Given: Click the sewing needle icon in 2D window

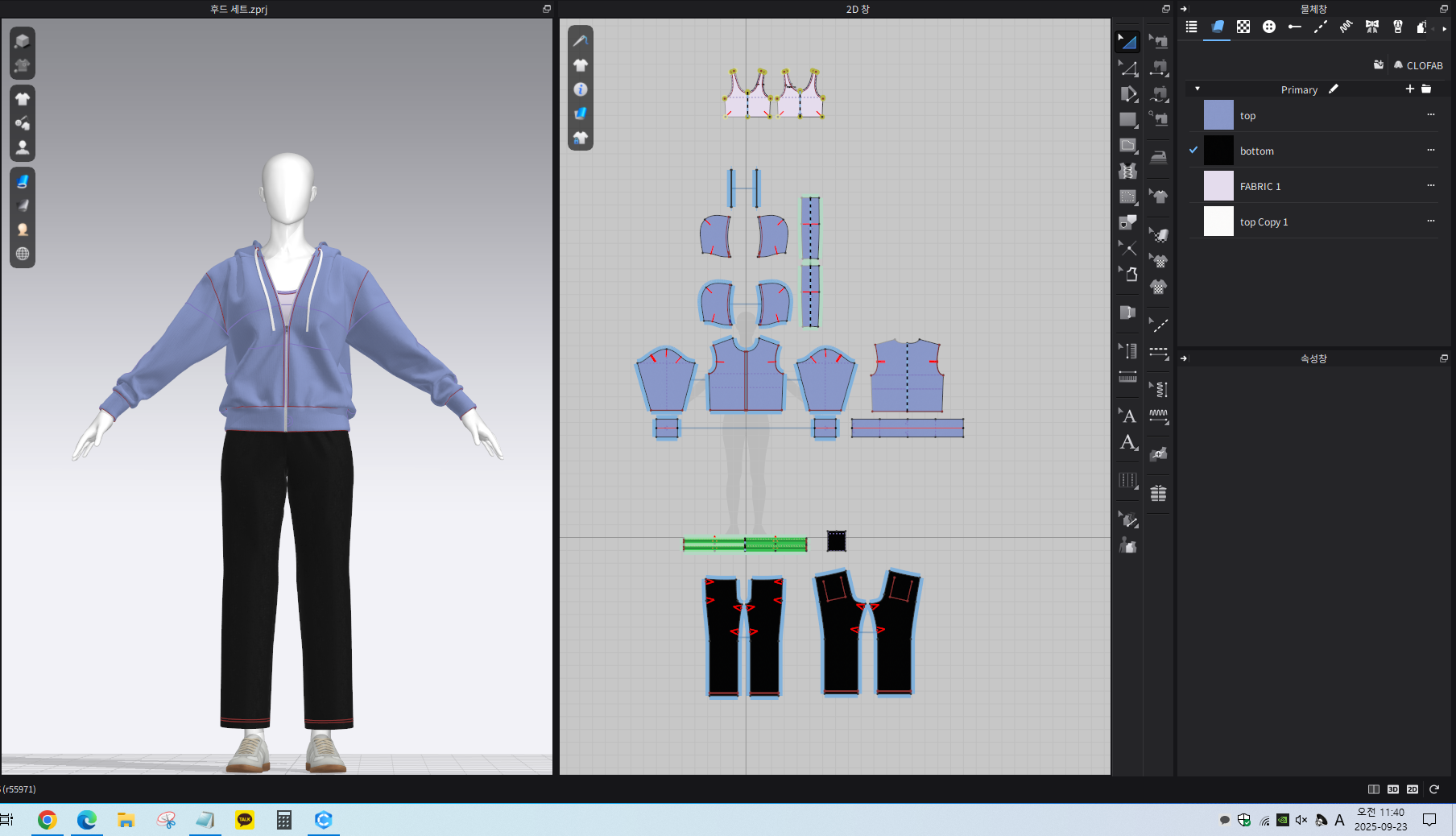Looking at the screenshot, I should [580, 40].
